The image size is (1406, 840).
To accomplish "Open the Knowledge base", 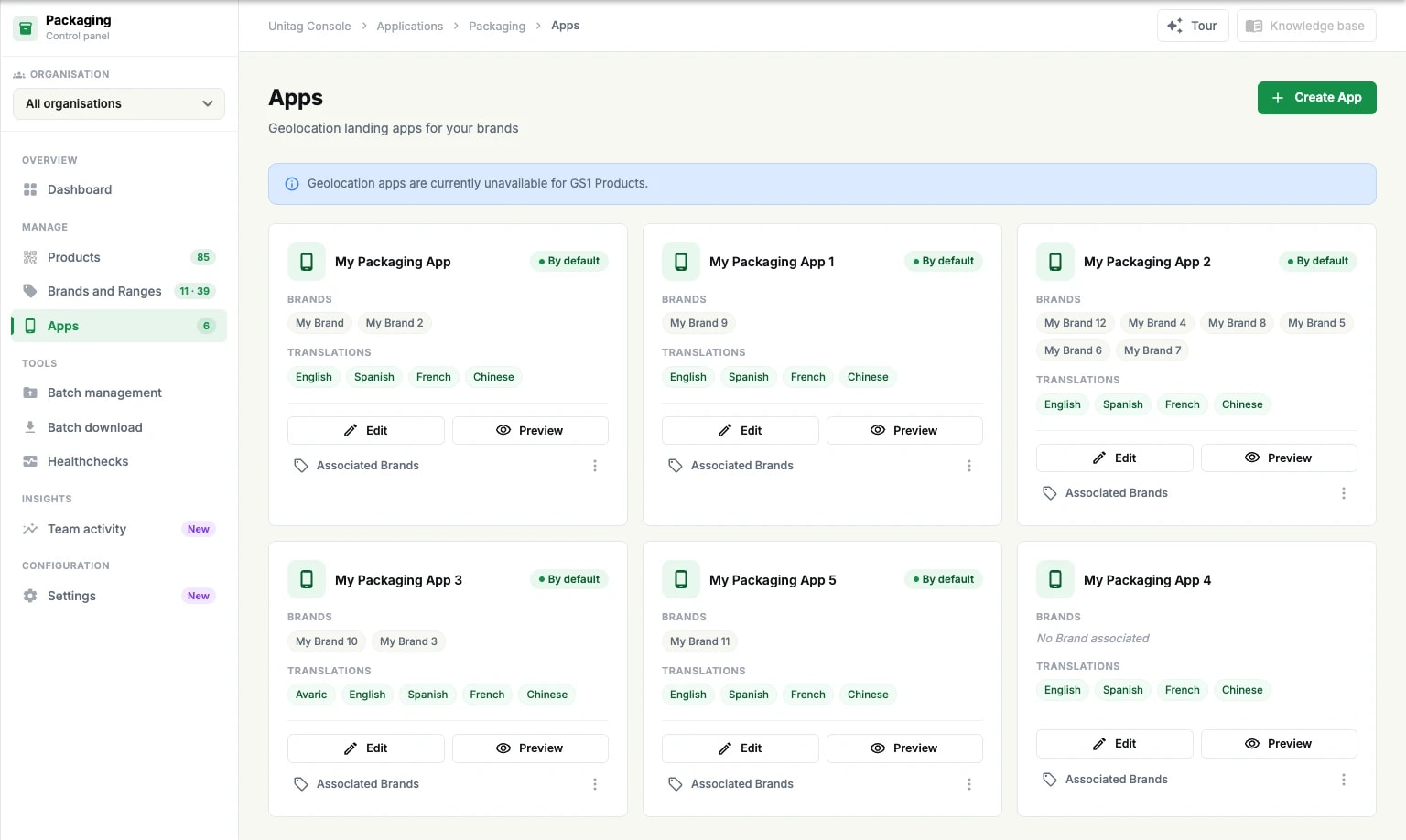I will click(x=1306, y=26).
